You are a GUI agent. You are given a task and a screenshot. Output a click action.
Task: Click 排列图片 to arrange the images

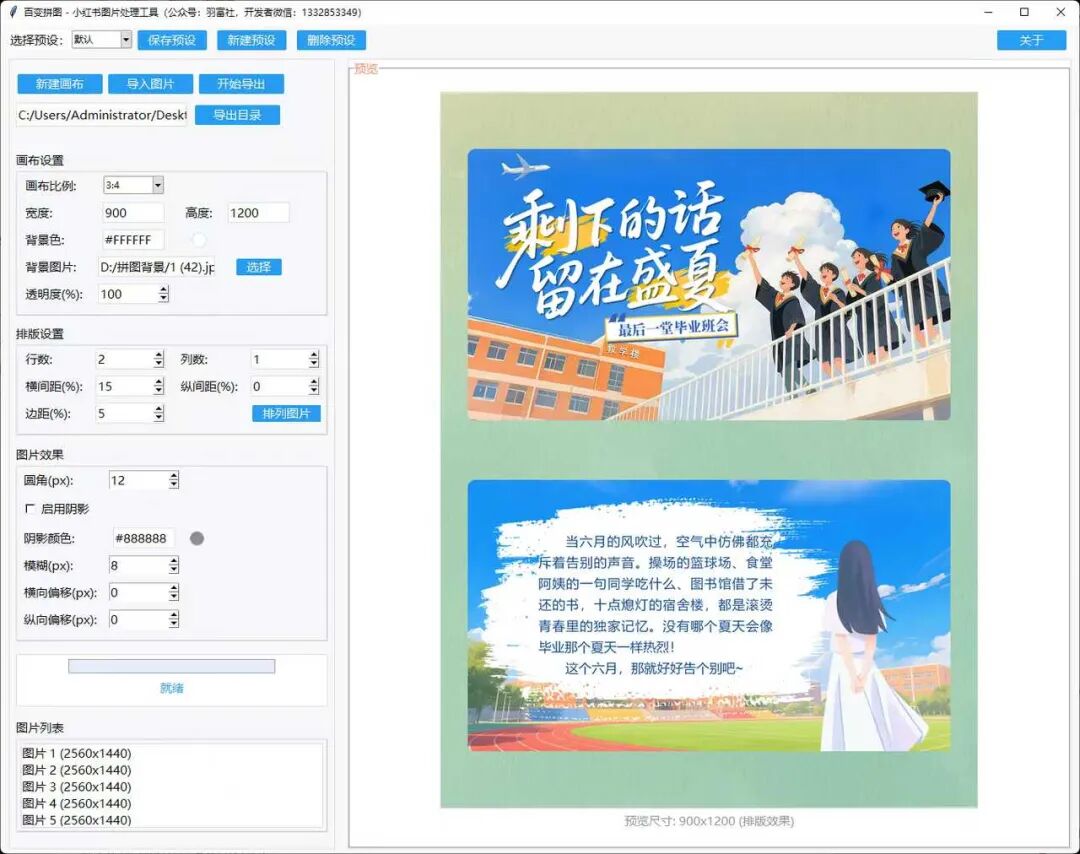point(286,413)
